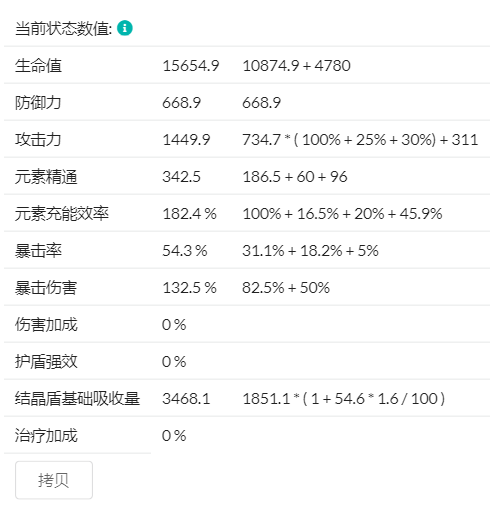
Task: Click the HP total value 15654.9
Action: pyautogui.click(x=191, y=66)
